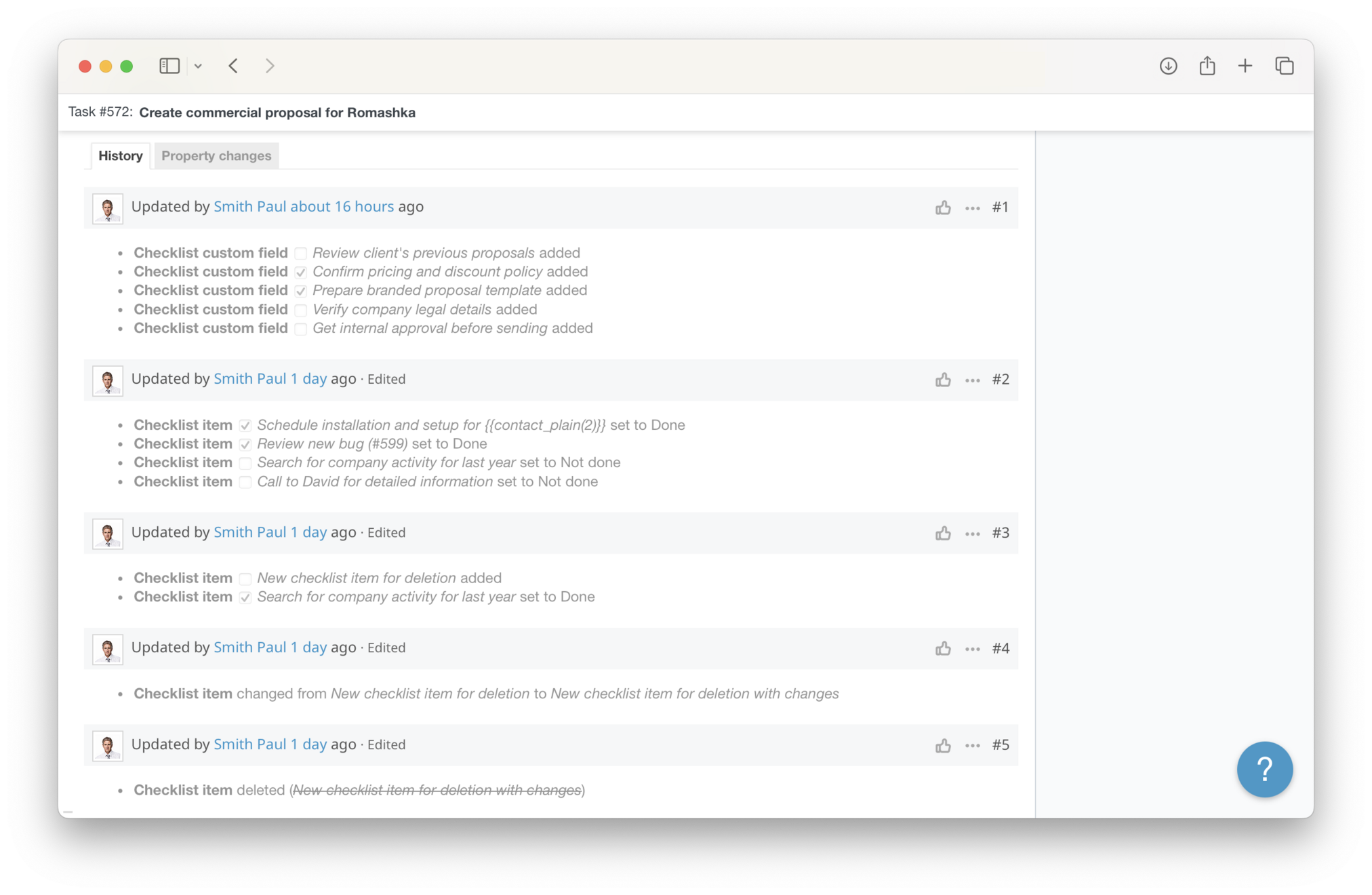The width and height of the screenshot is (1372, 895).
Task: Uncheck 'Confirm pricing and discount policy' checkbox
Action: click(300, 273)
